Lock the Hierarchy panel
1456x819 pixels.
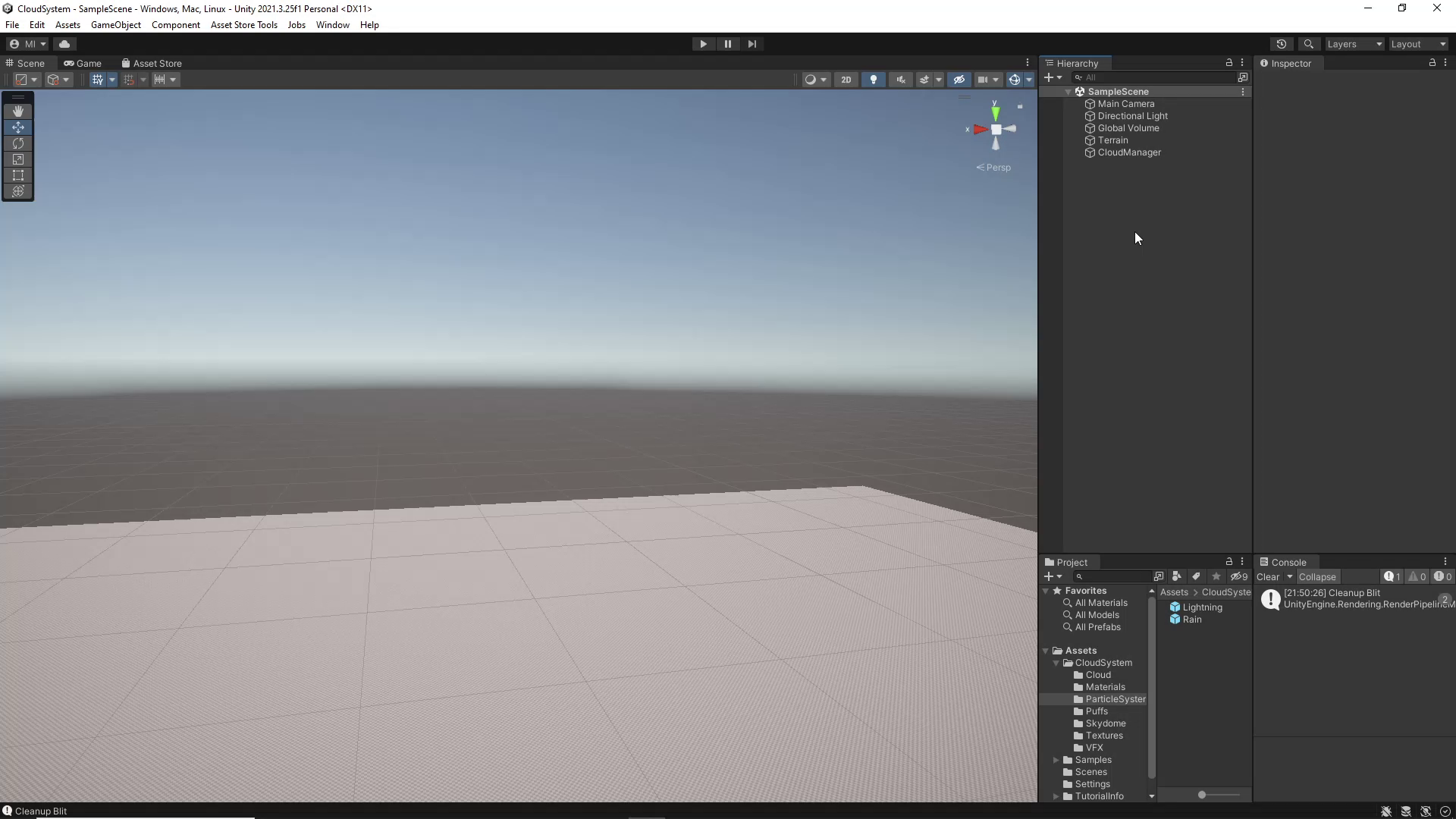(x=1229, y=62)
